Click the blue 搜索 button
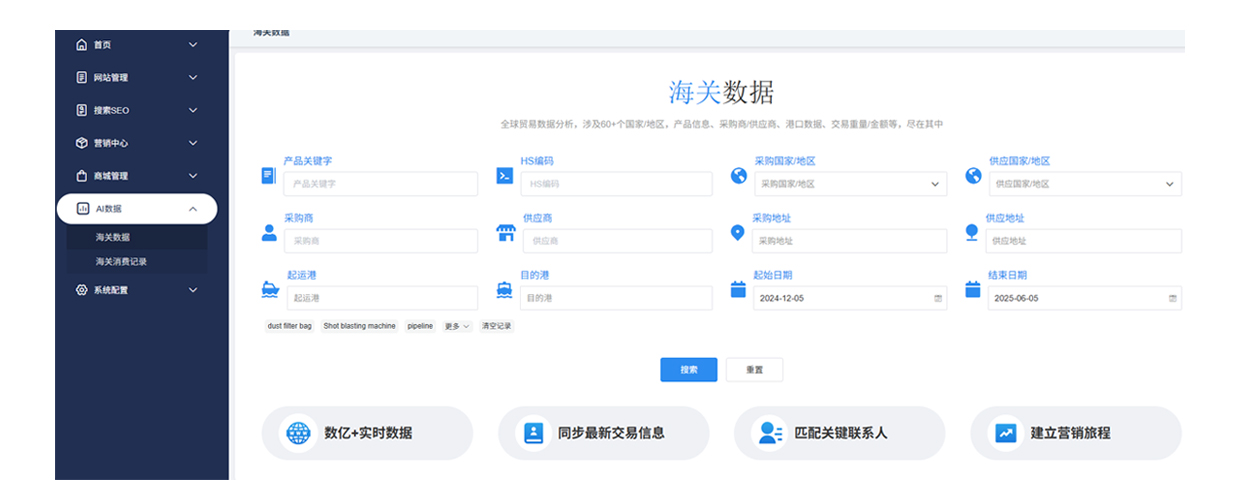1240x480 pixels. pyautogui.click(x=689, y=369)
